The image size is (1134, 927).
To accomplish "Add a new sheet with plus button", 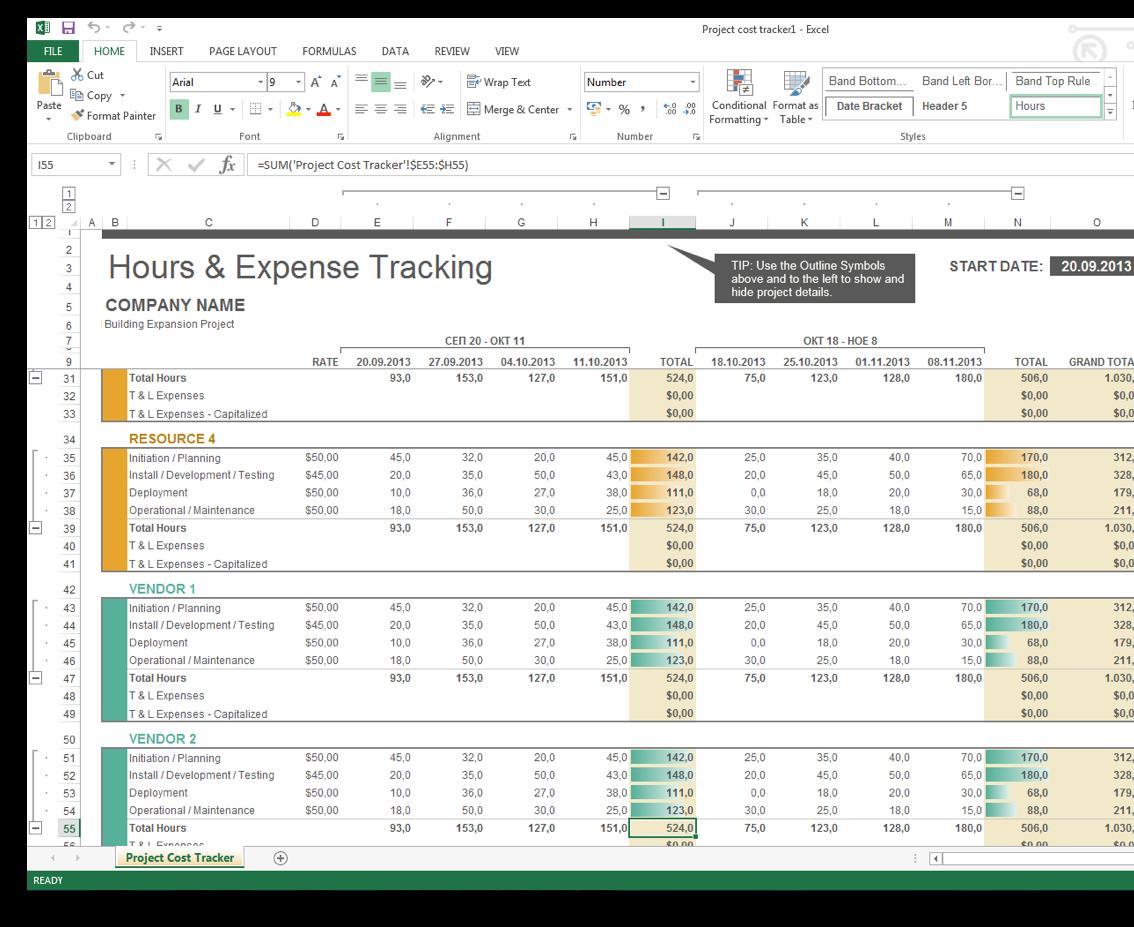I will (281, 858).
